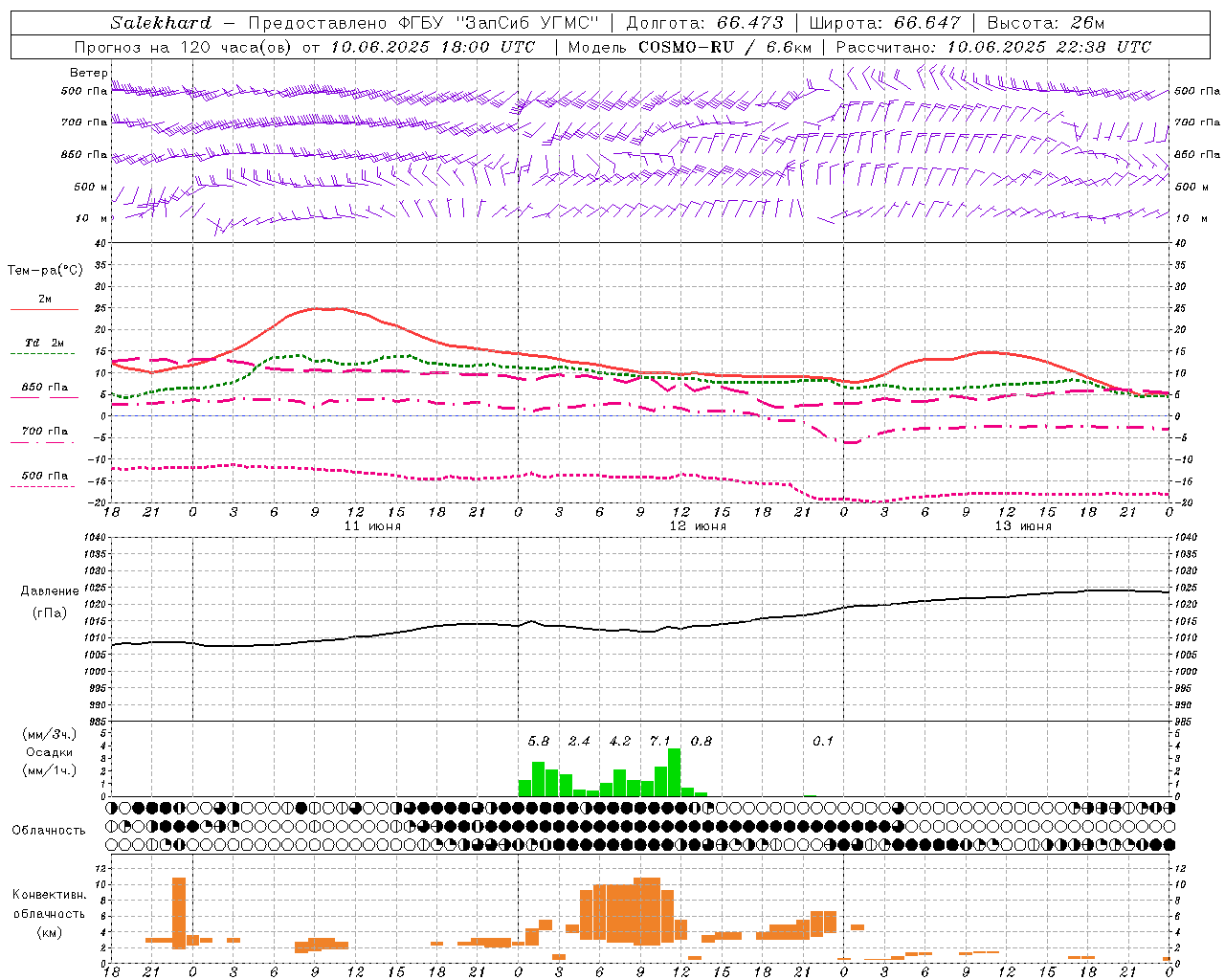The height and width of the screenshot is (980, 1225).
Task: Click the "Salekhard" station title
Action: coord(161,22)
